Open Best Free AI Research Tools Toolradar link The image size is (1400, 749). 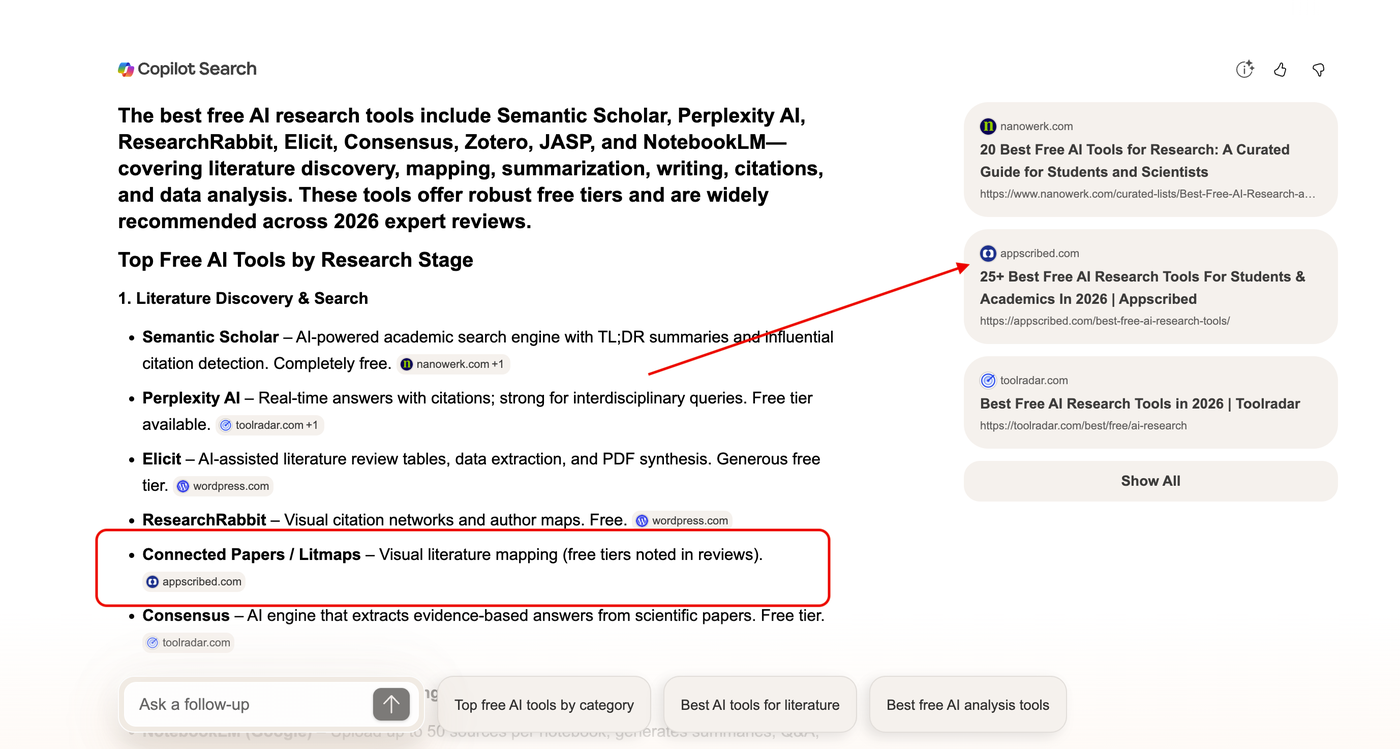[1140, 404]
